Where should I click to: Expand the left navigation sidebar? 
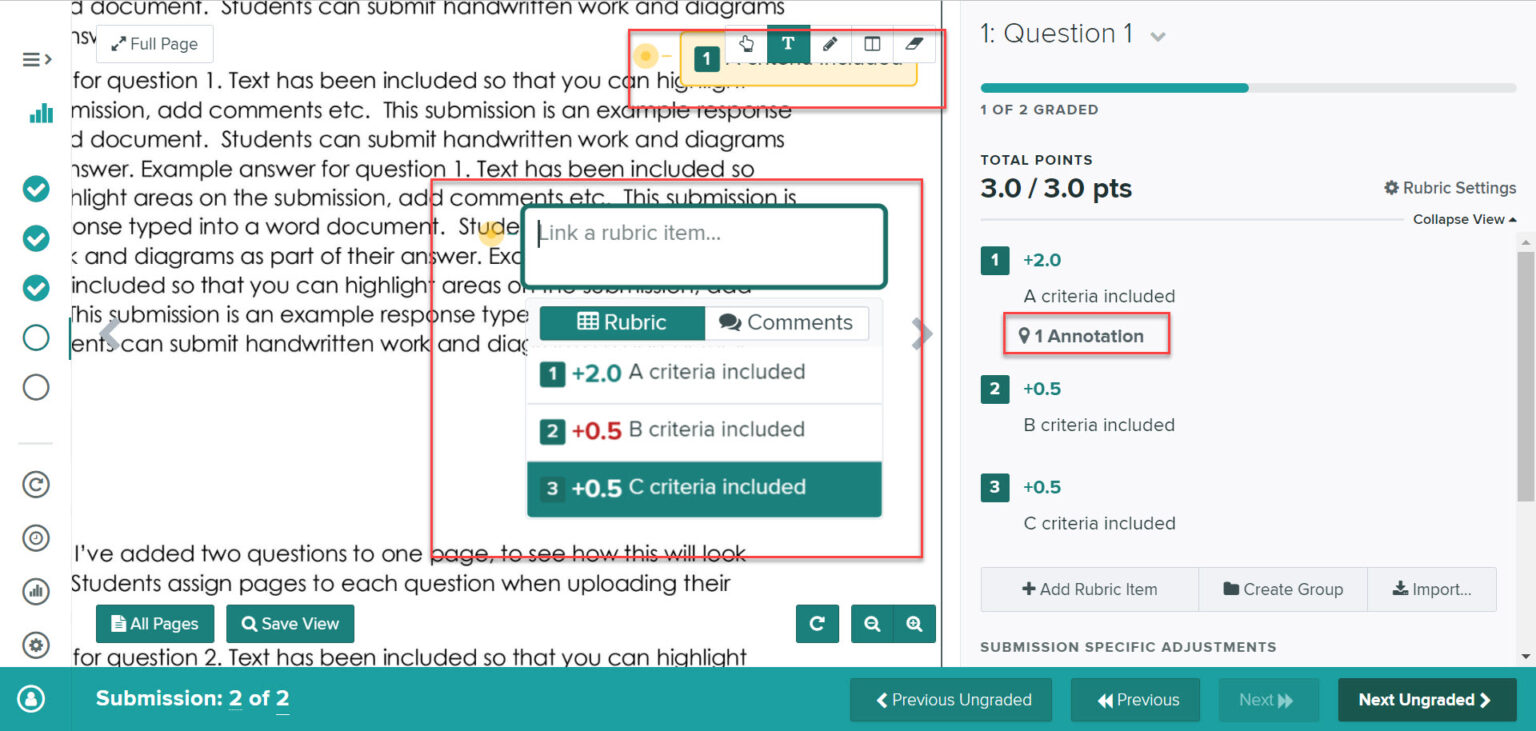(x=36, y=59)
